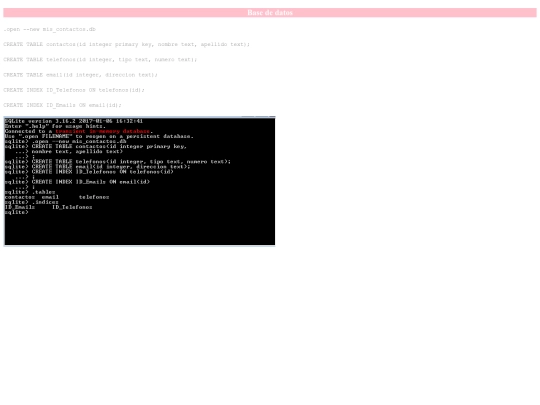Click the SQLite version line in terminal image
Screen dimensions: 540x405
[74, 121]
